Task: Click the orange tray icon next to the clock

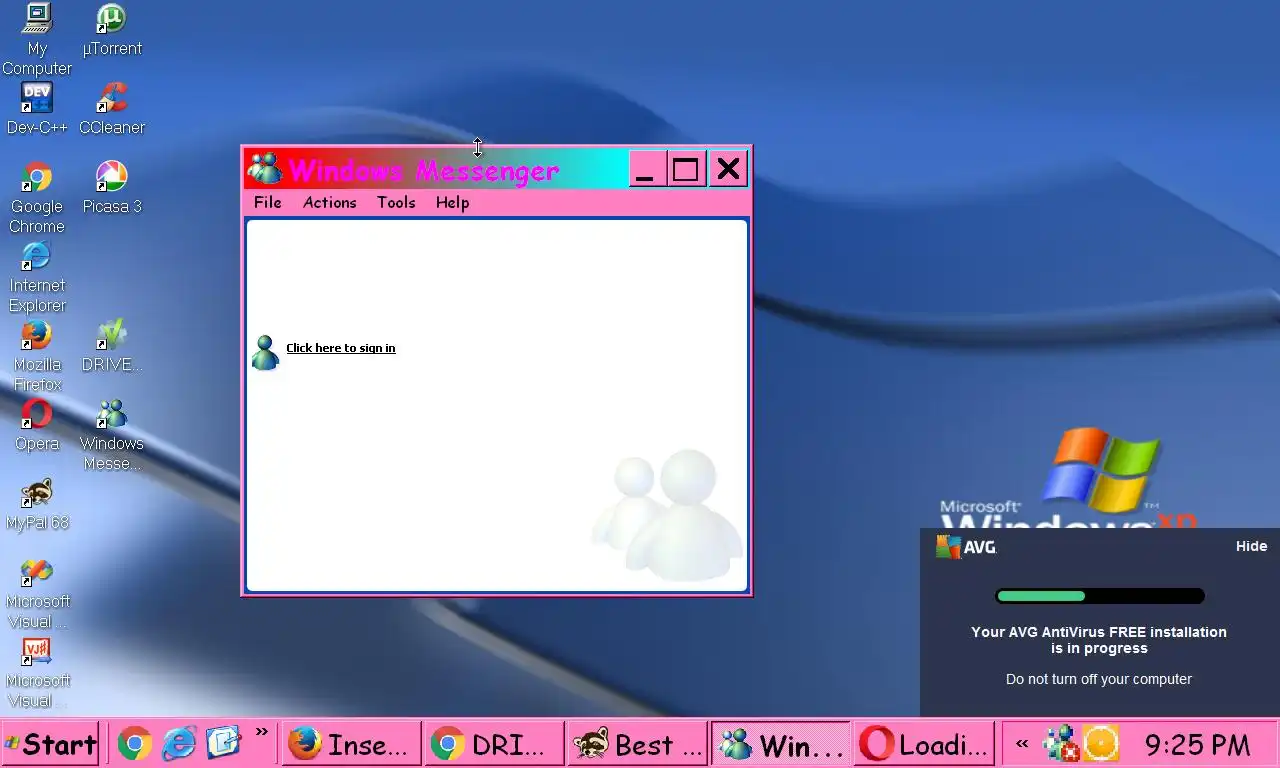Action: [x=1101, y=744]
